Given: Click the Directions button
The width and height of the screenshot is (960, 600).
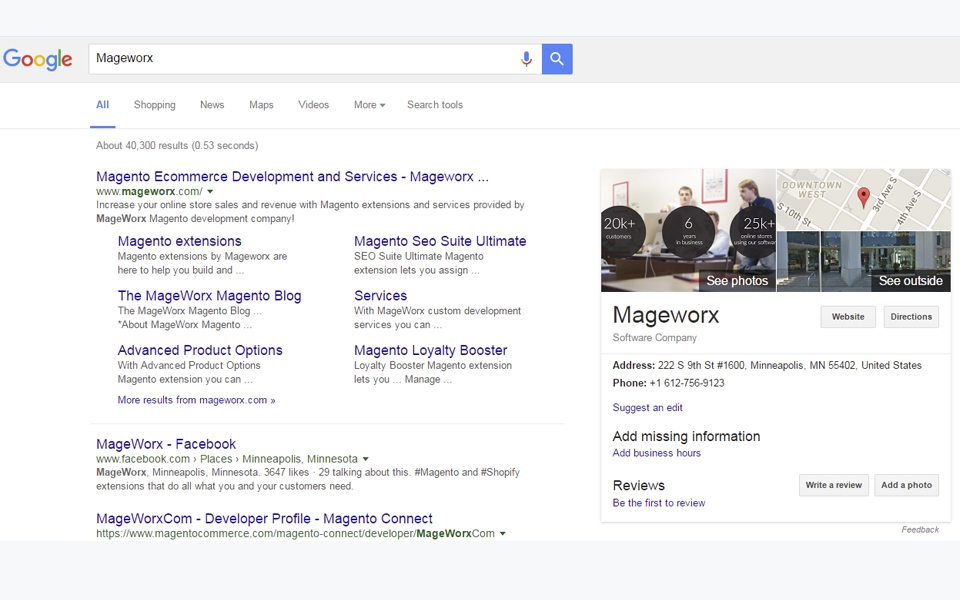Looking at the screenshot, I should (911, 317).
